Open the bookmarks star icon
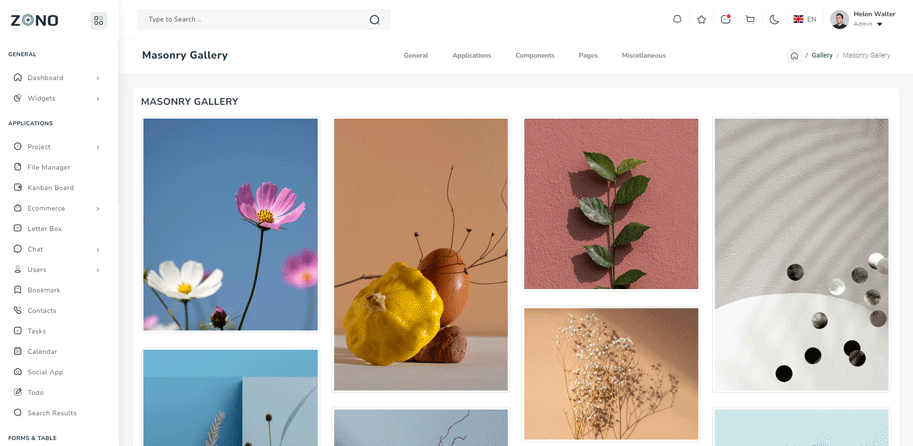 (x=701, y=19)
